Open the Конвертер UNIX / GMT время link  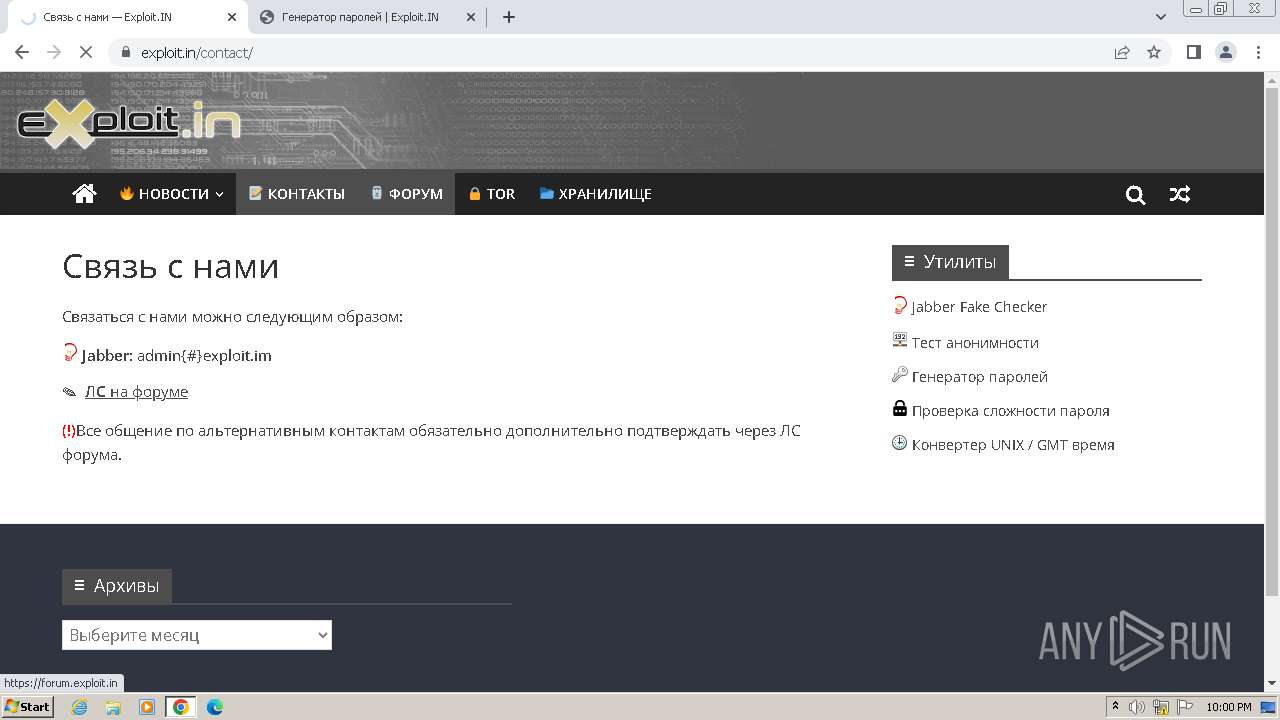(1013, 445)
